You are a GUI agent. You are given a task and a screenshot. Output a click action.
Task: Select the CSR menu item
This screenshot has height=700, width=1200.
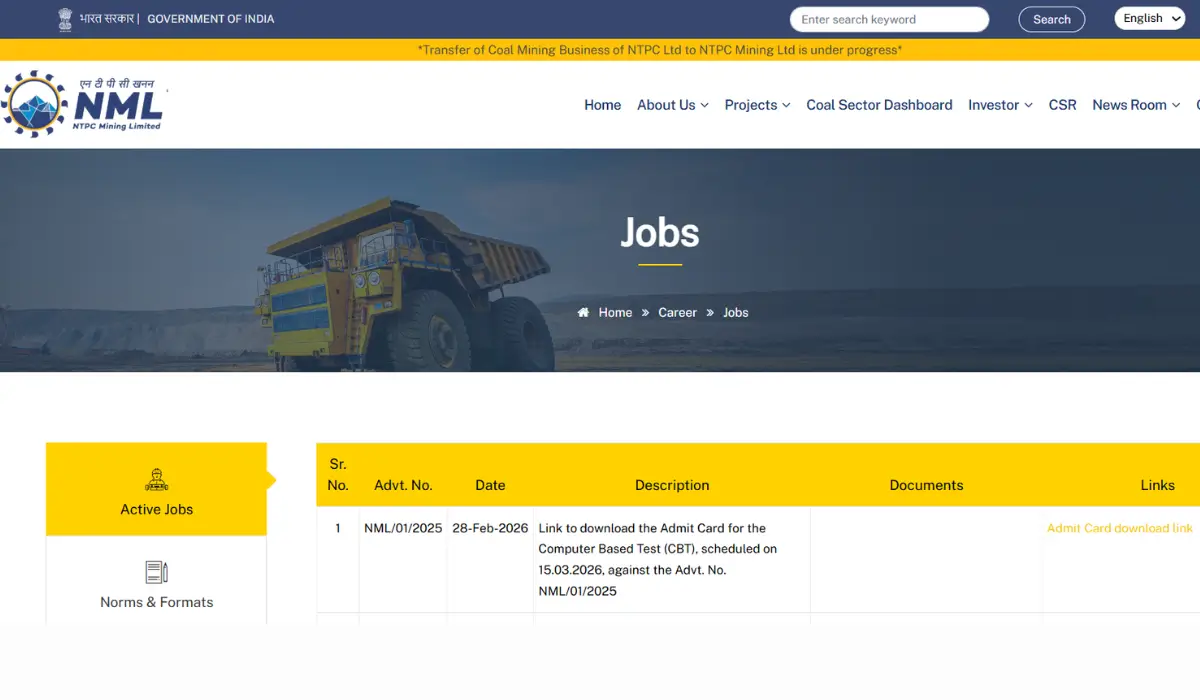click(x=1062, y=105)
